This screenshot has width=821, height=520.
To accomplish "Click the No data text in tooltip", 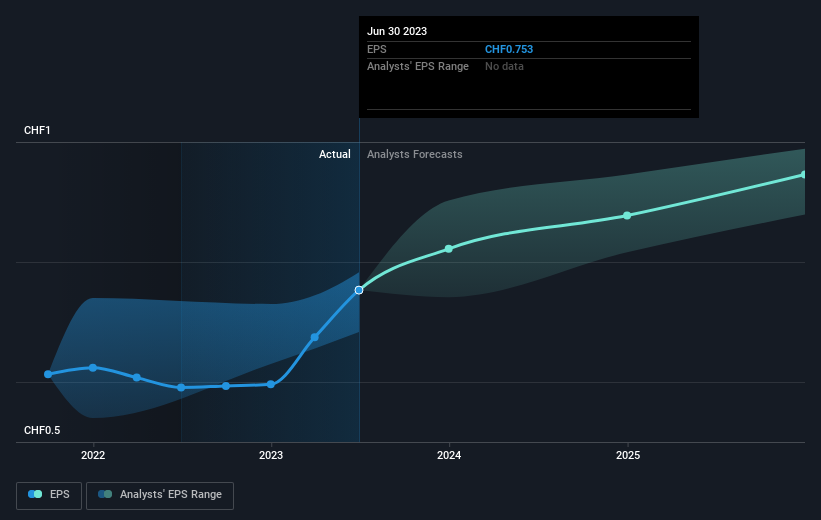I will pyautogui.click(x=504, y=66).
